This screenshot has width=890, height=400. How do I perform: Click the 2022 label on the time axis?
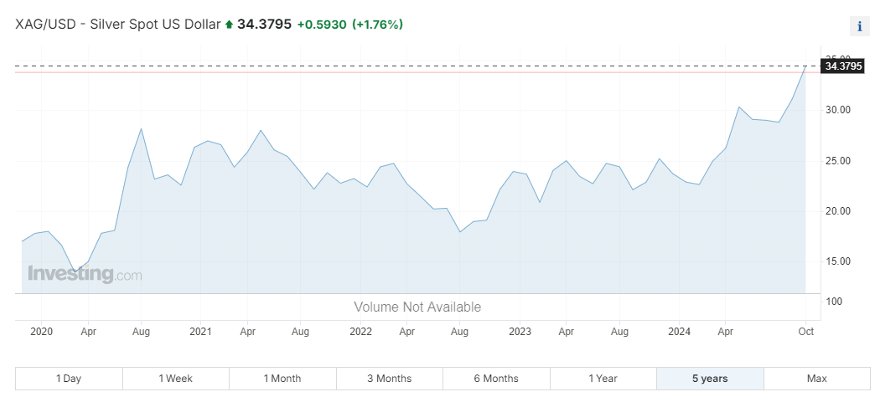[x=360, y=331]
